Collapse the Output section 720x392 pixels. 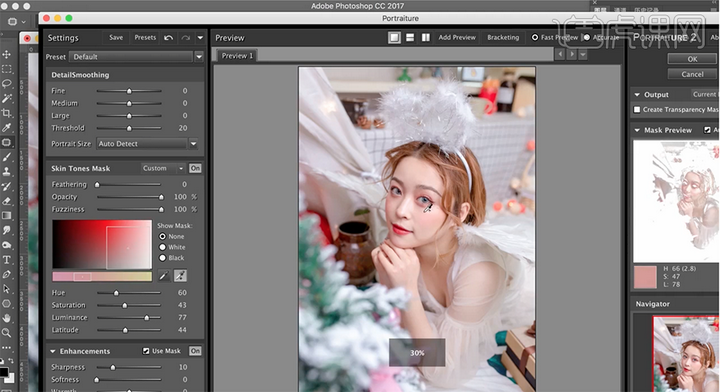637,95
